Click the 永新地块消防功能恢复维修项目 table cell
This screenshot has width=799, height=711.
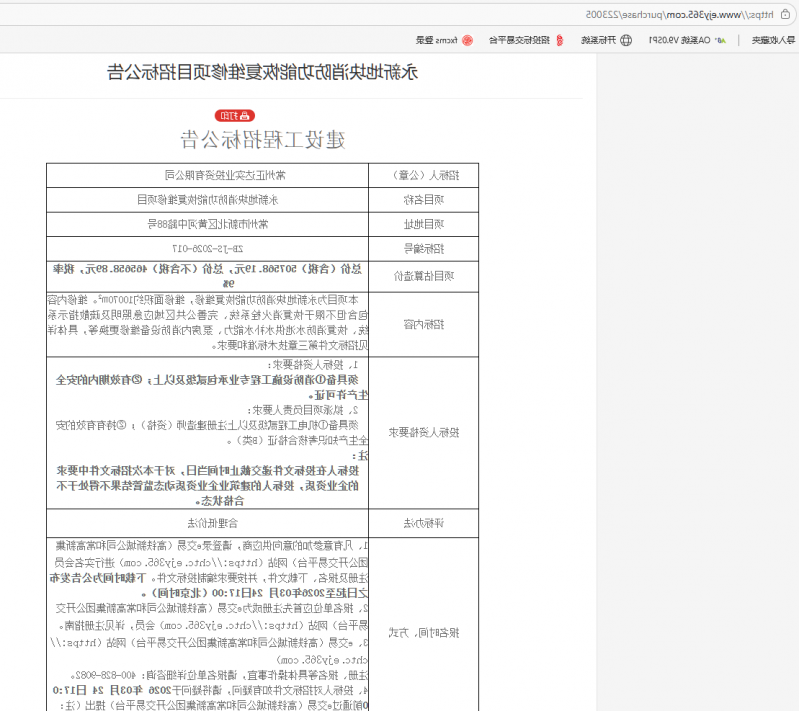coord(207,200)
